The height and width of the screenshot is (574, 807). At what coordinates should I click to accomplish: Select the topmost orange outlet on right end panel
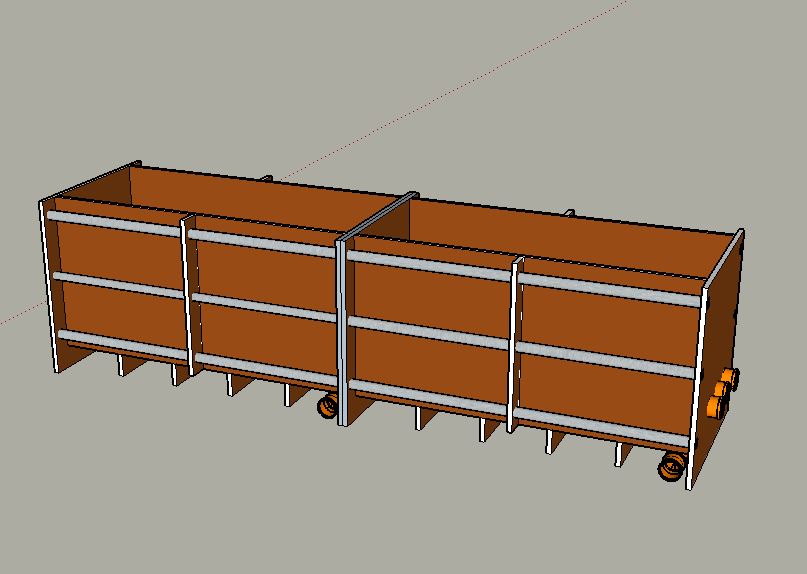tap(730, 378)
